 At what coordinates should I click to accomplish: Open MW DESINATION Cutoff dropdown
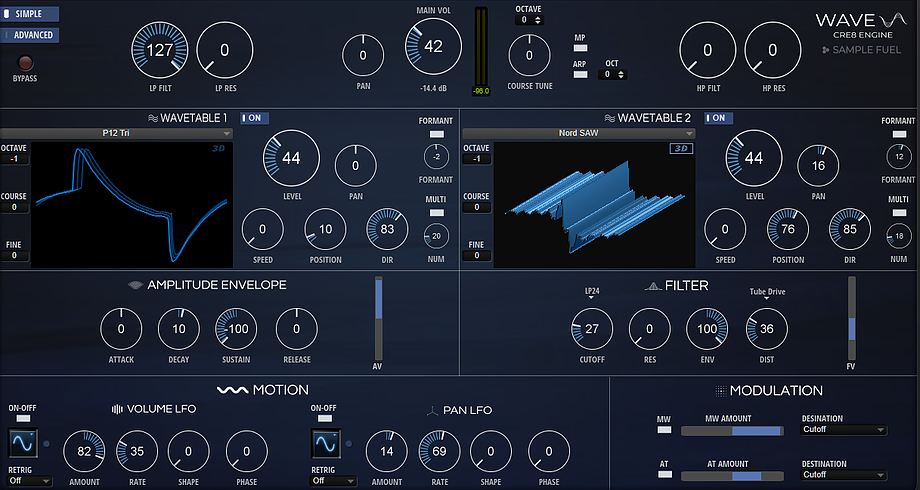pyautogui.click(x=844, y=430)
